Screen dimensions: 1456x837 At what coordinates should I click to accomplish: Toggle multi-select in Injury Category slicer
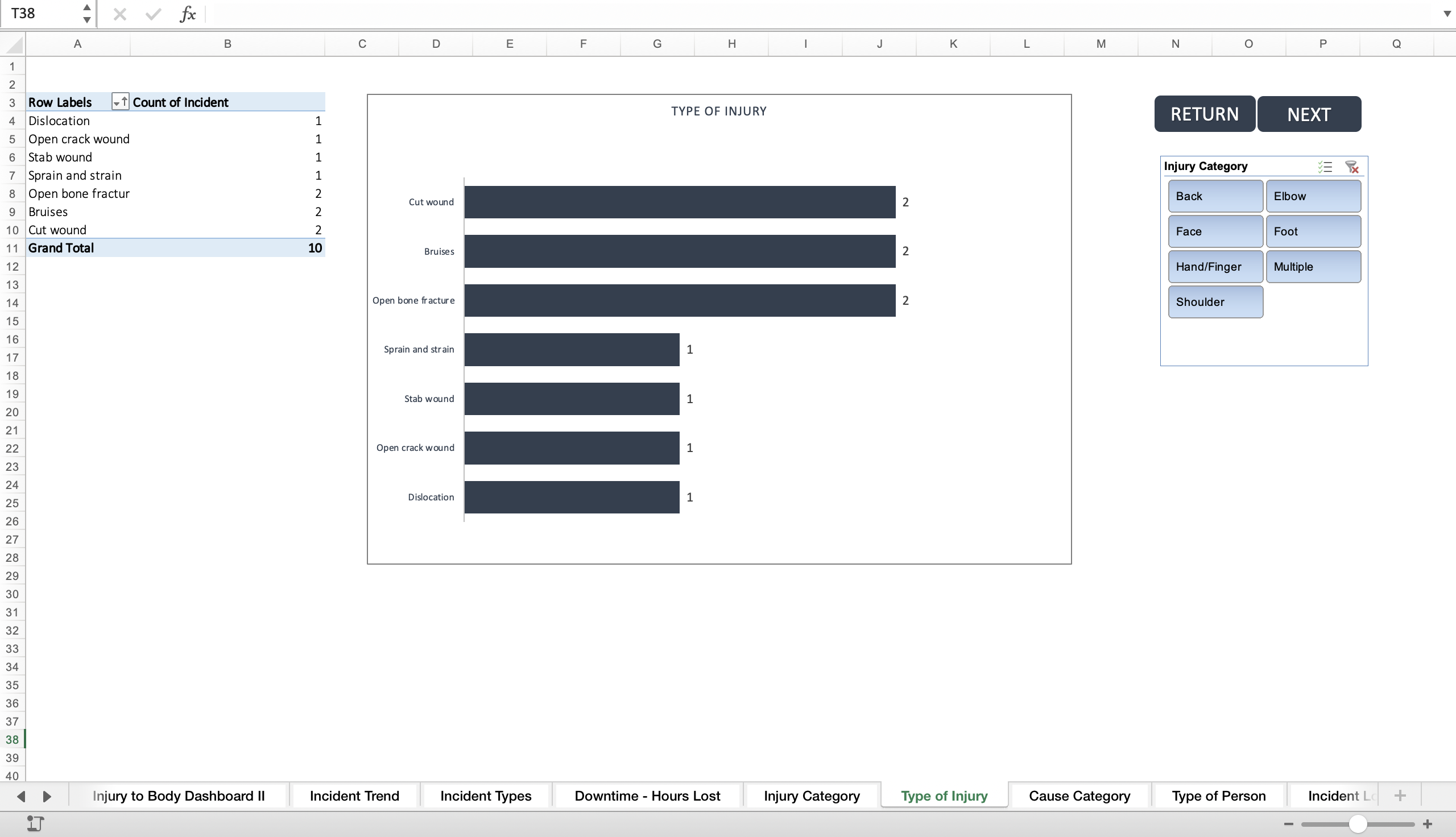[1325, 167]
